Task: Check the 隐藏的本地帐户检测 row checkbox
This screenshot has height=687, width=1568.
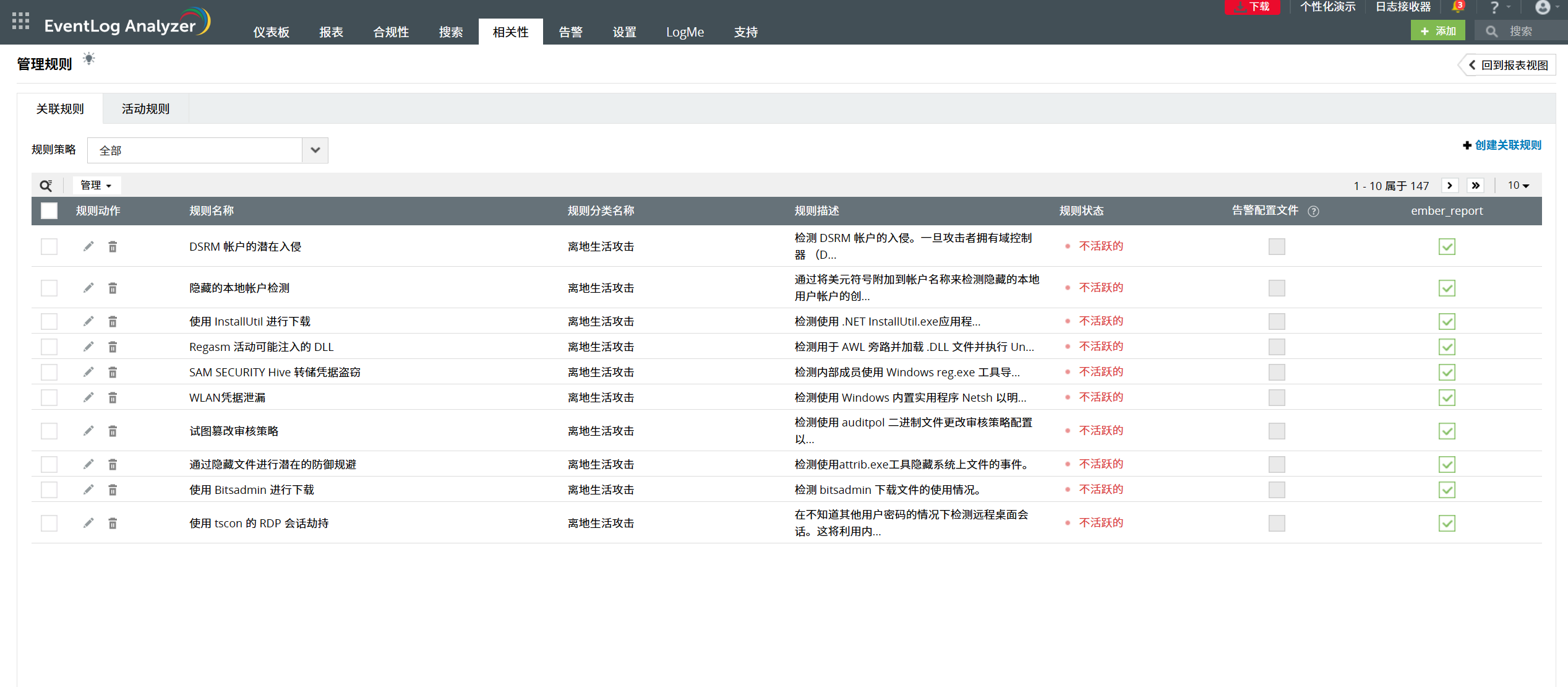Action: (x=49, y=288)
